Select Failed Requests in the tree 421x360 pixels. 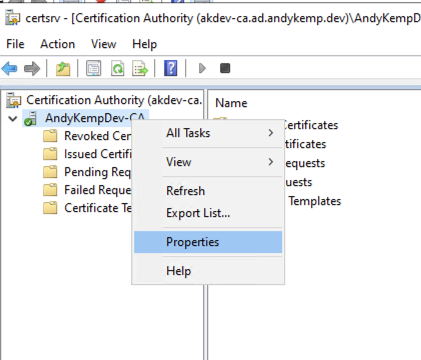pos(97,190)
